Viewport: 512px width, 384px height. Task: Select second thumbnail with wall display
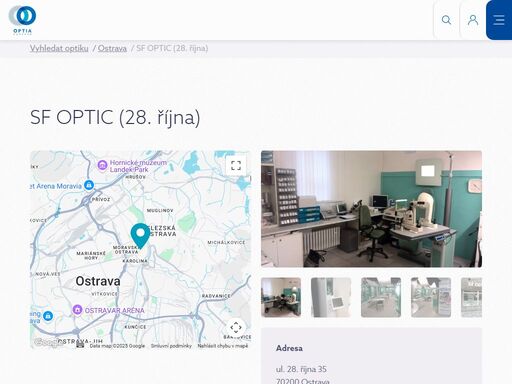point(331,297)
